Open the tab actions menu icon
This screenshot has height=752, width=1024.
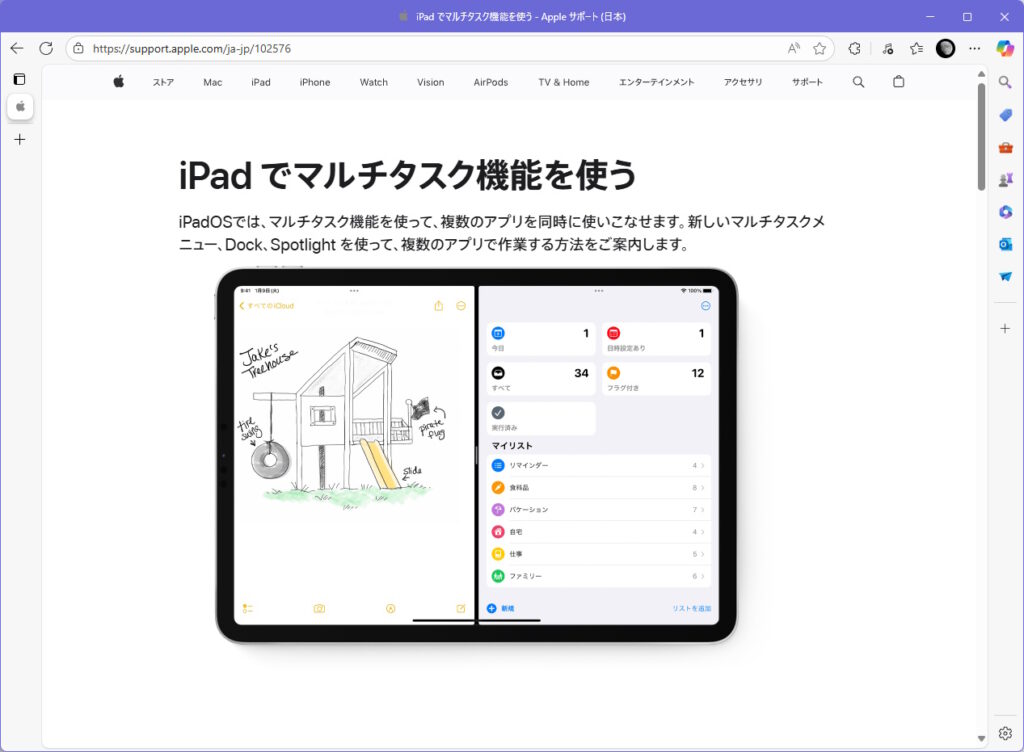pos(20,79)
